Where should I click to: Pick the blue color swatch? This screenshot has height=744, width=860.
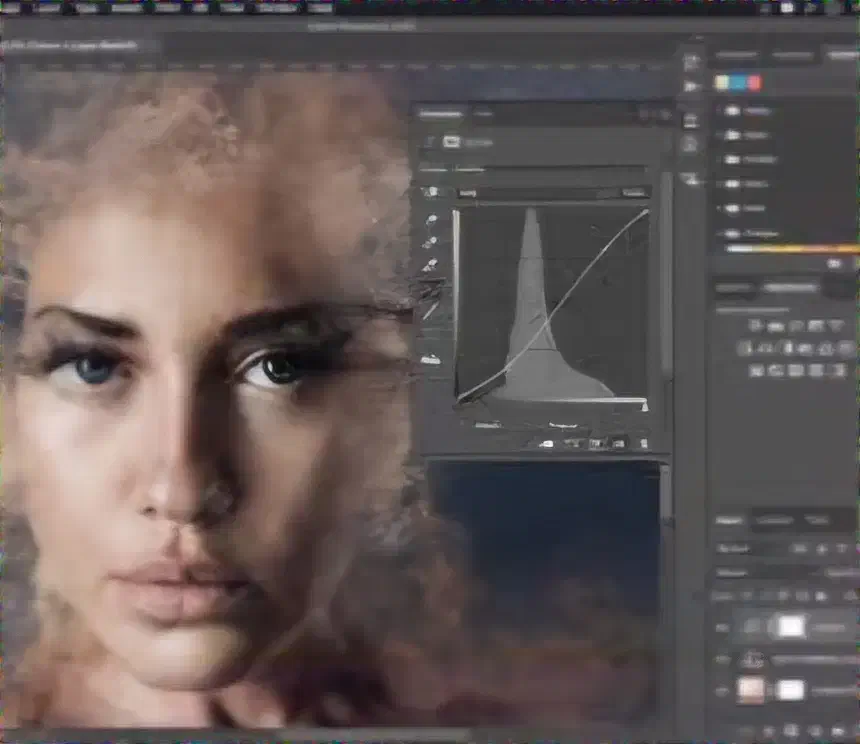737,83
